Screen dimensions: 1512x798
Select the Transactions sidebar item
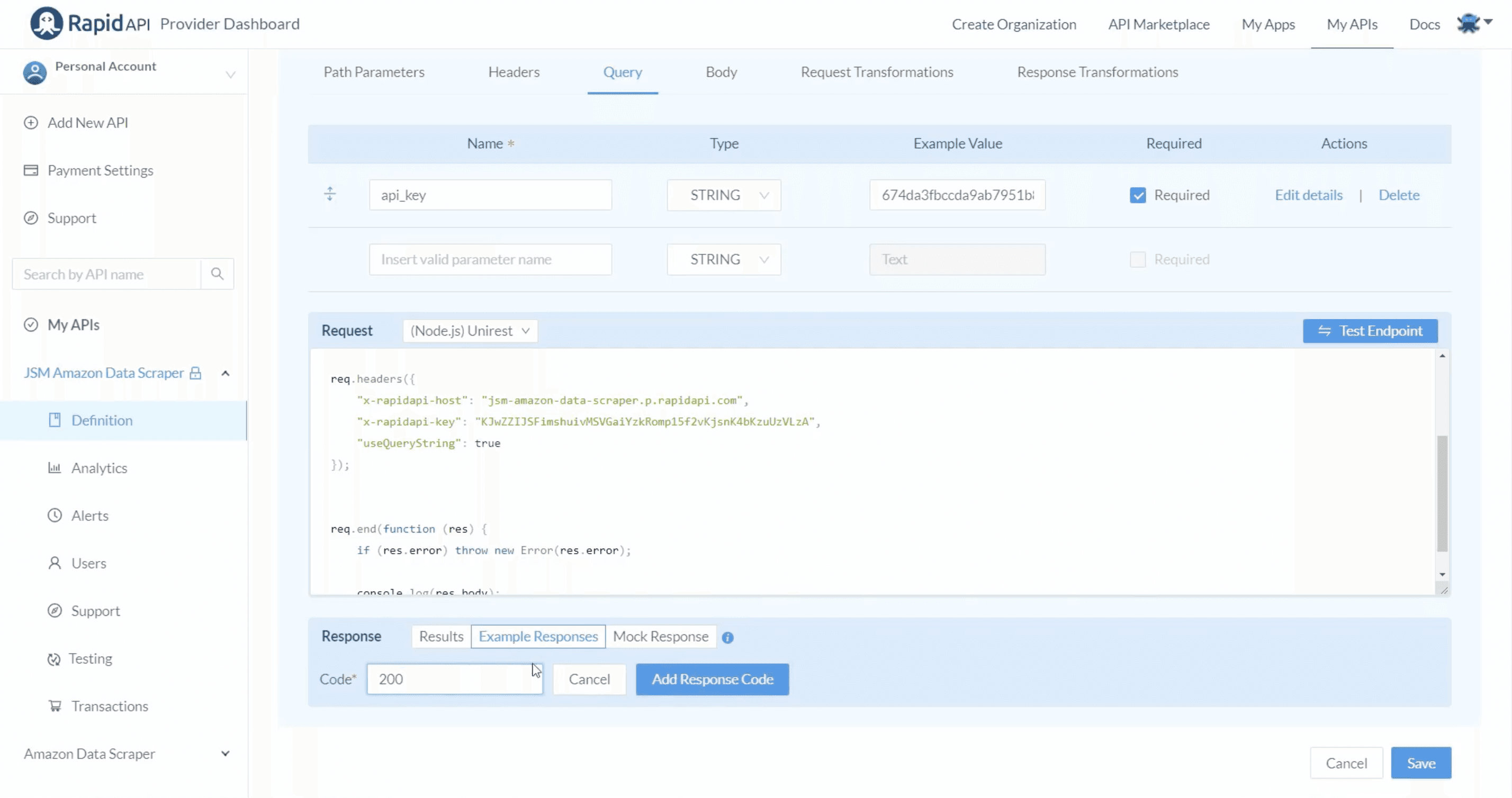point(123,706)
